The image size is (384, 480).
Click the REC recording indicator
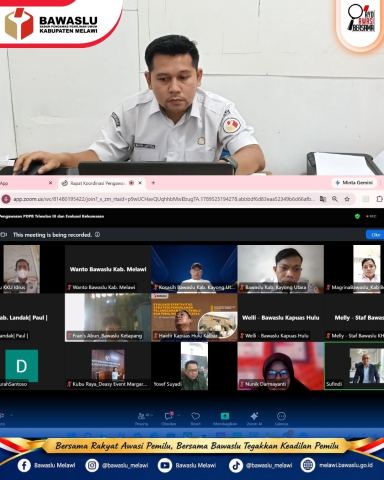[x=371, y=216]
